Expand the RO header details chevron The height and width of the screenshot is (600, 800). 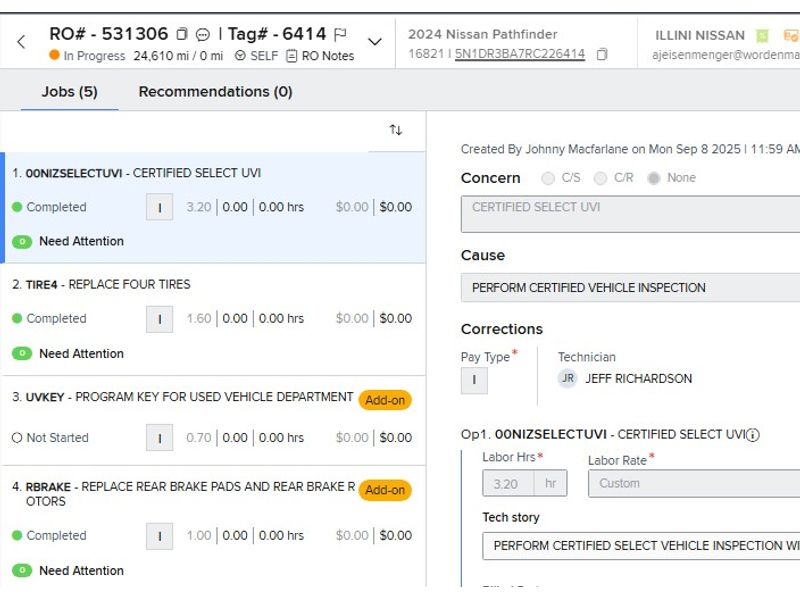pos(375,42)
